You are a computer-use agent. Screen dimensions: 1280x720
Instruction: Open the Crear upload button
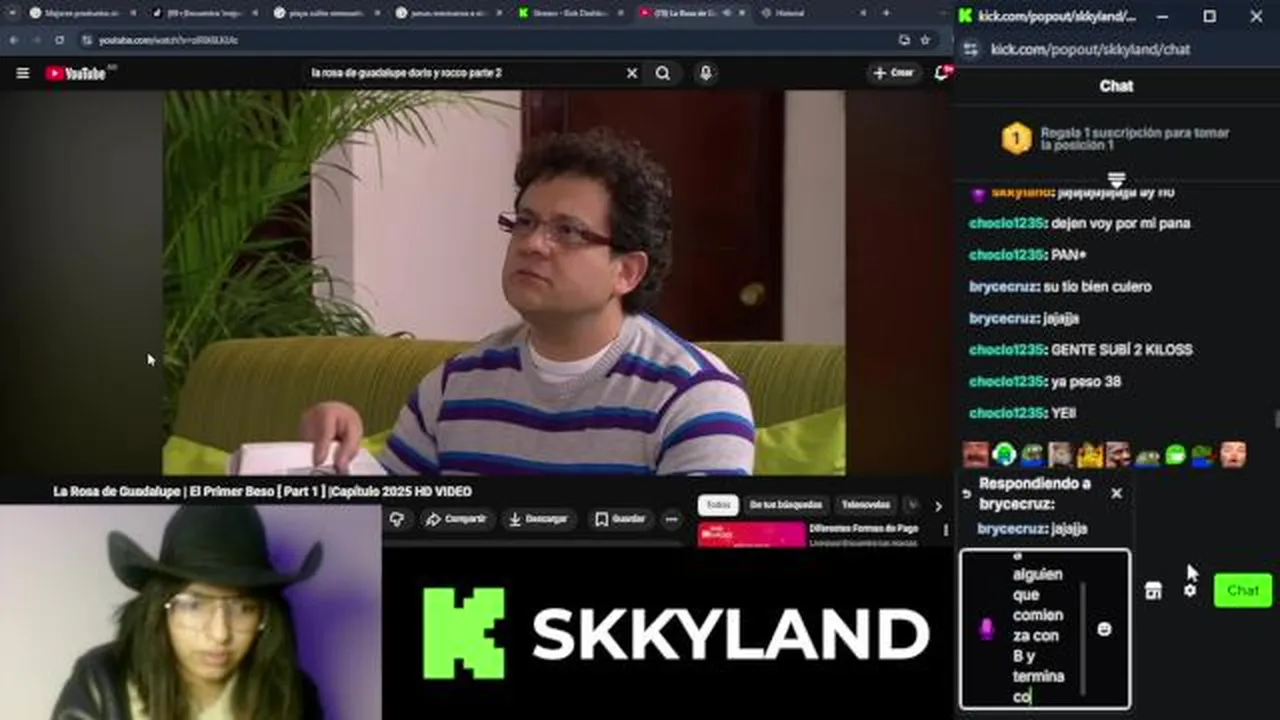point(893,73)
